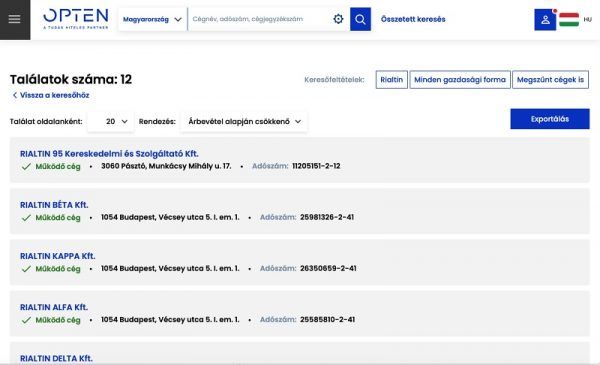Open the results-per-page dropdown showing 20
The width and height of the screenshot is (600, 365).
pyautogui.click(x=111, y=121)
